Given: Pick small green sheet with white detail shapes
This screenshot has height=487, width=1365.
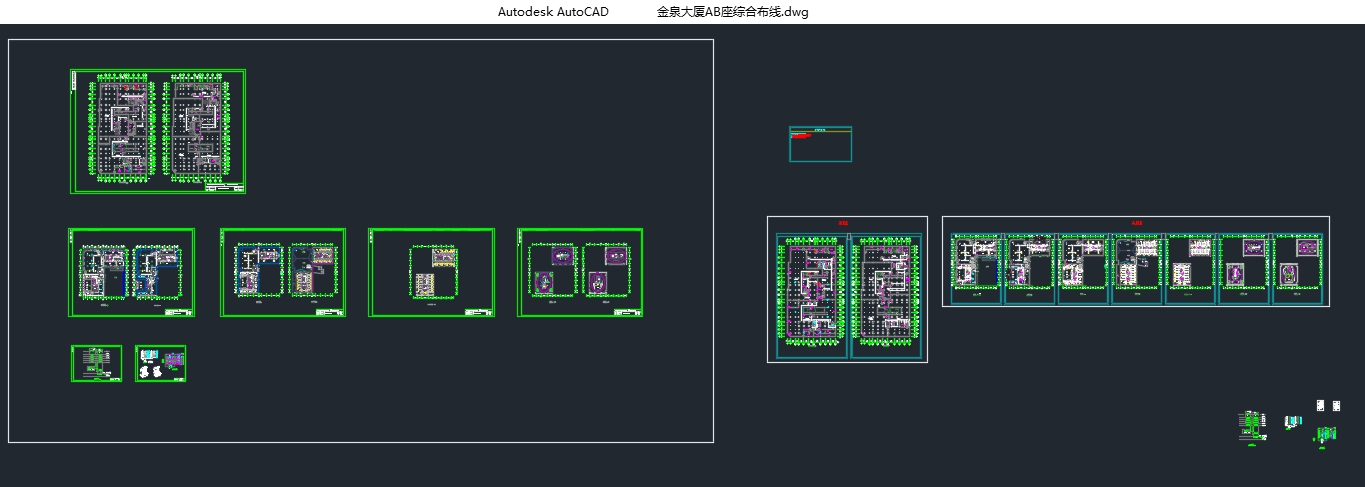Looking at the screenshot, I should point(161,363).
